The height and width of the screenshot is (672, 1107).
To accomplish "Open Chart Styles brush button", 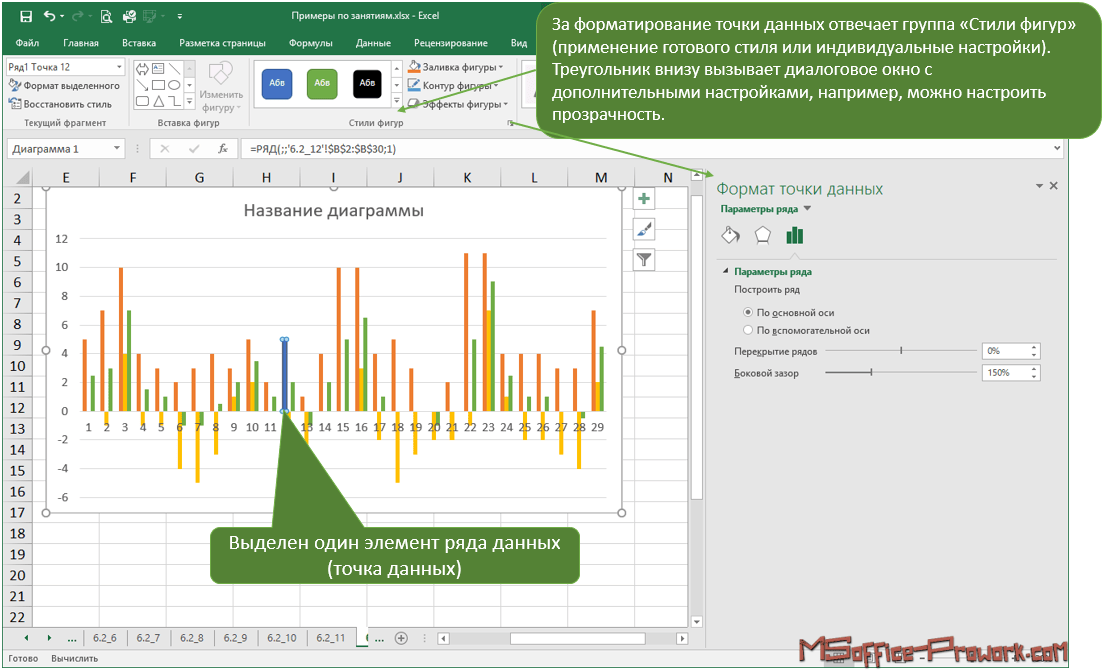I will click(x=644, y=229).
